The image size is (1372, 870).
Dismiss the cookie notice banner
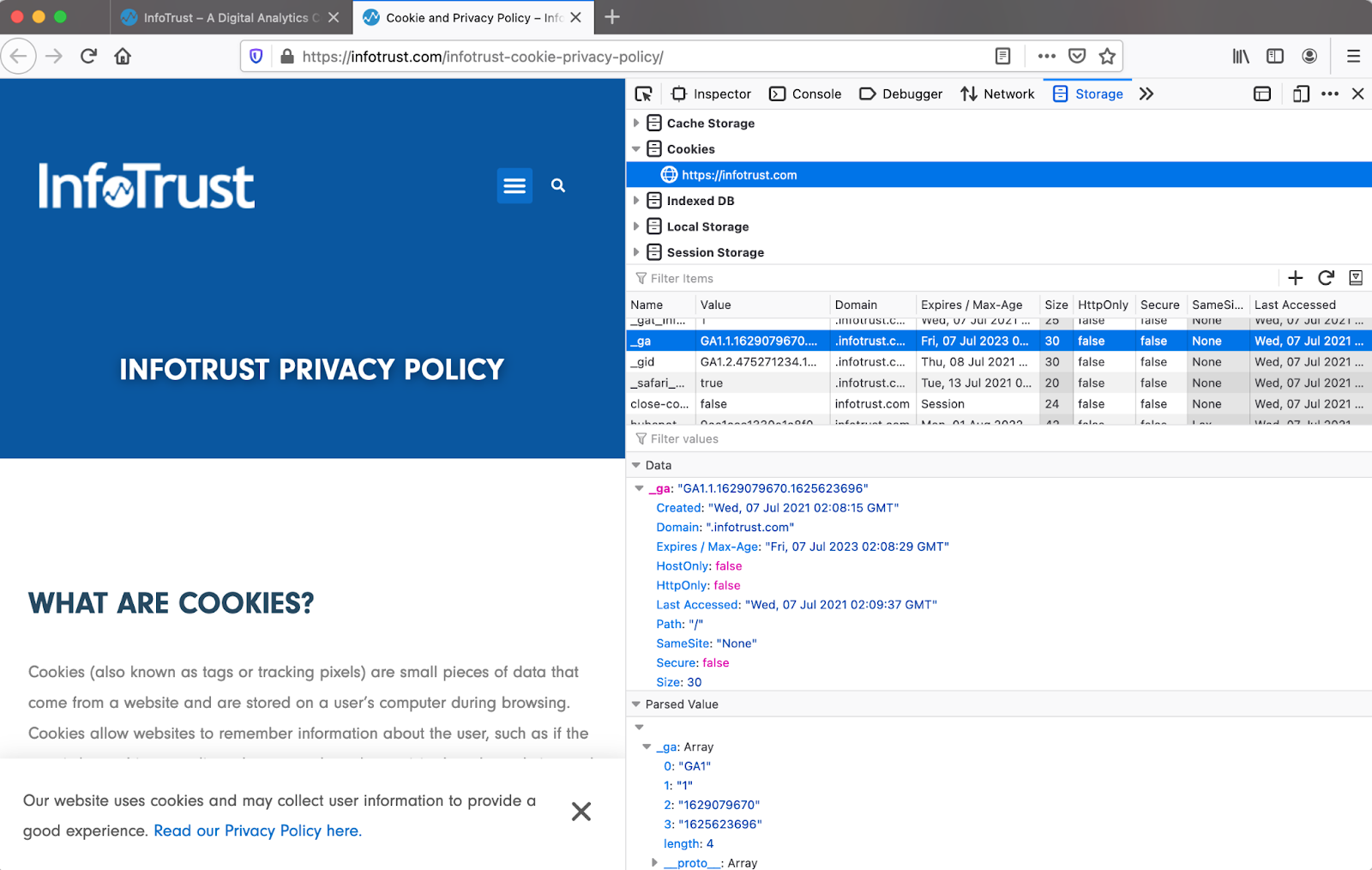[581, 811]
